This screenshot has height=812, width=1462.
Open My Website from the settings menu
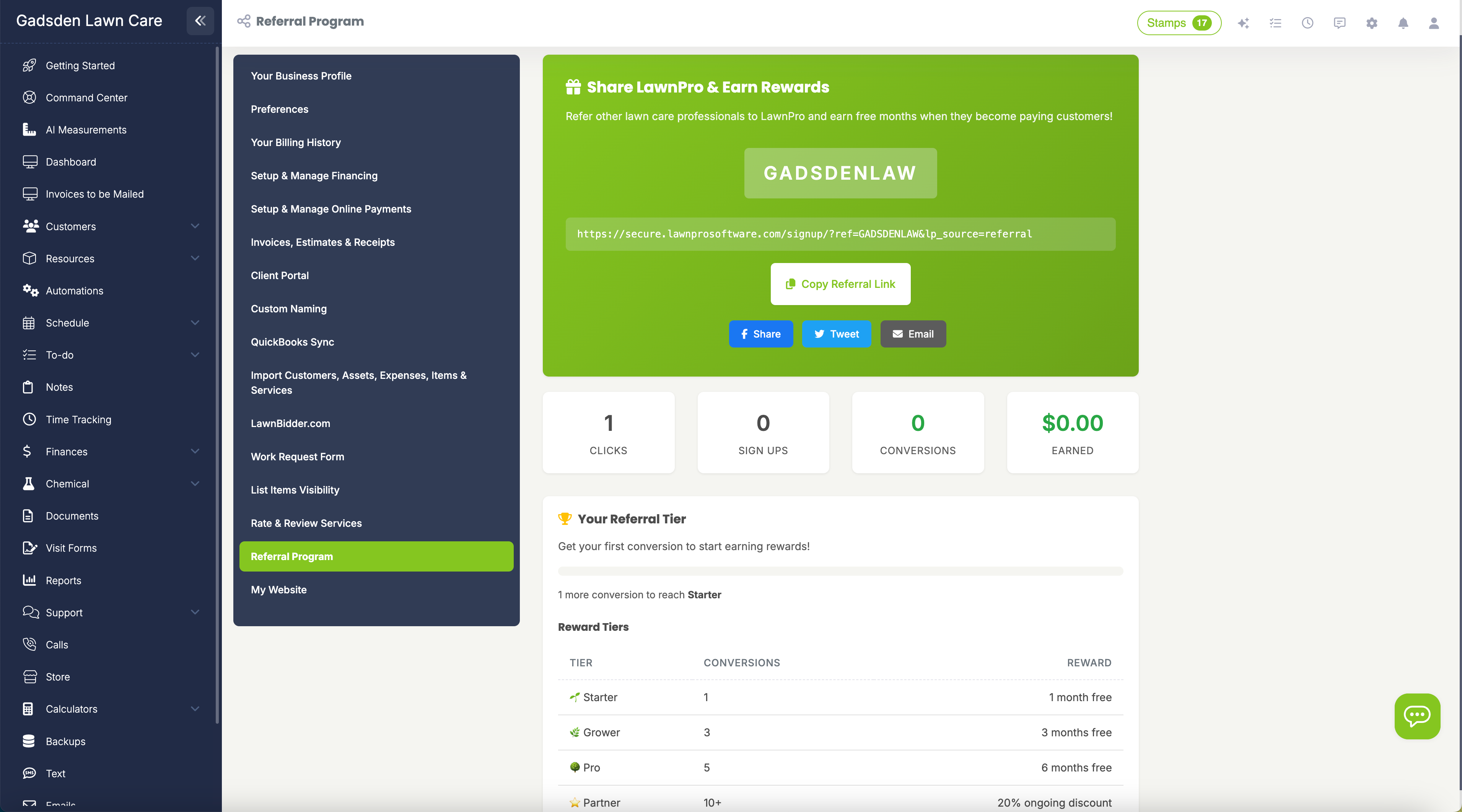pyautogui.click(x=278, y=590)
